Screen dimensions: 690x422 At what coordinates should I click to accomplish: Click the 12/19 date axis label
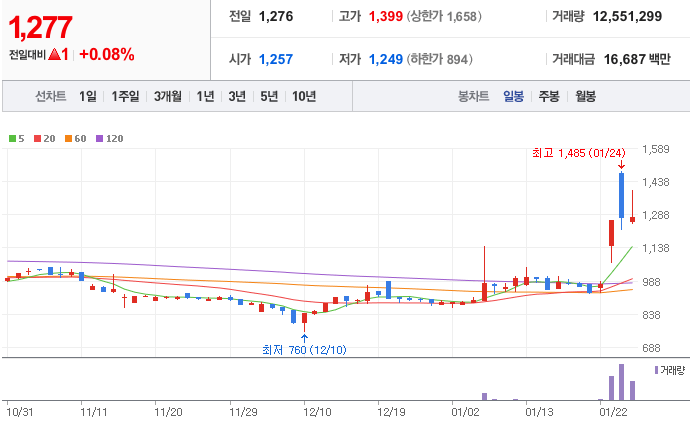point(391,412)
